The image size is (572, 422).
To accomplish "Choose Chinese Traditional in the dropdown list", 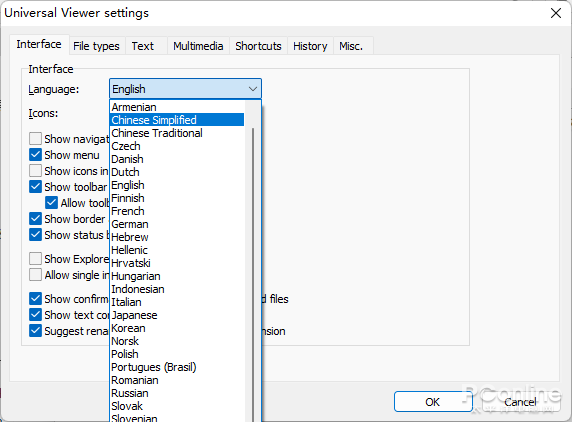I will click(177, 133).
